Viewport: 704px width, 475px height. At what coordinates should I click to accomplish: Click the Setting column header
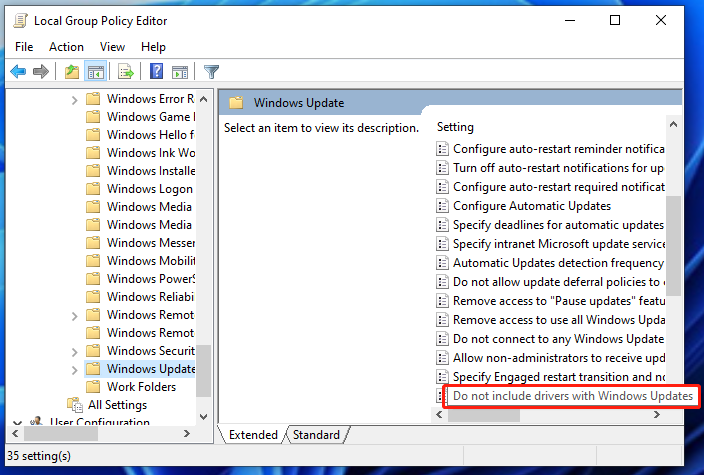[455, 127]
